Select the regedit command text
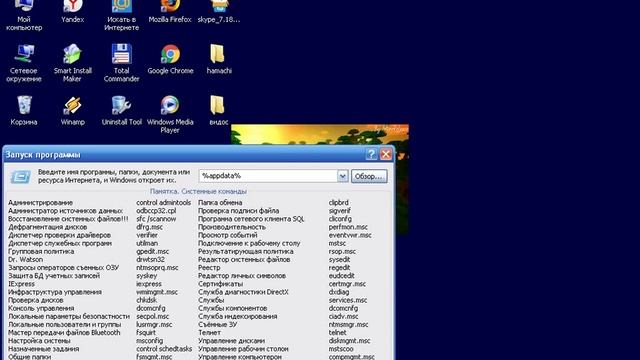 click(x=339, y=268)
